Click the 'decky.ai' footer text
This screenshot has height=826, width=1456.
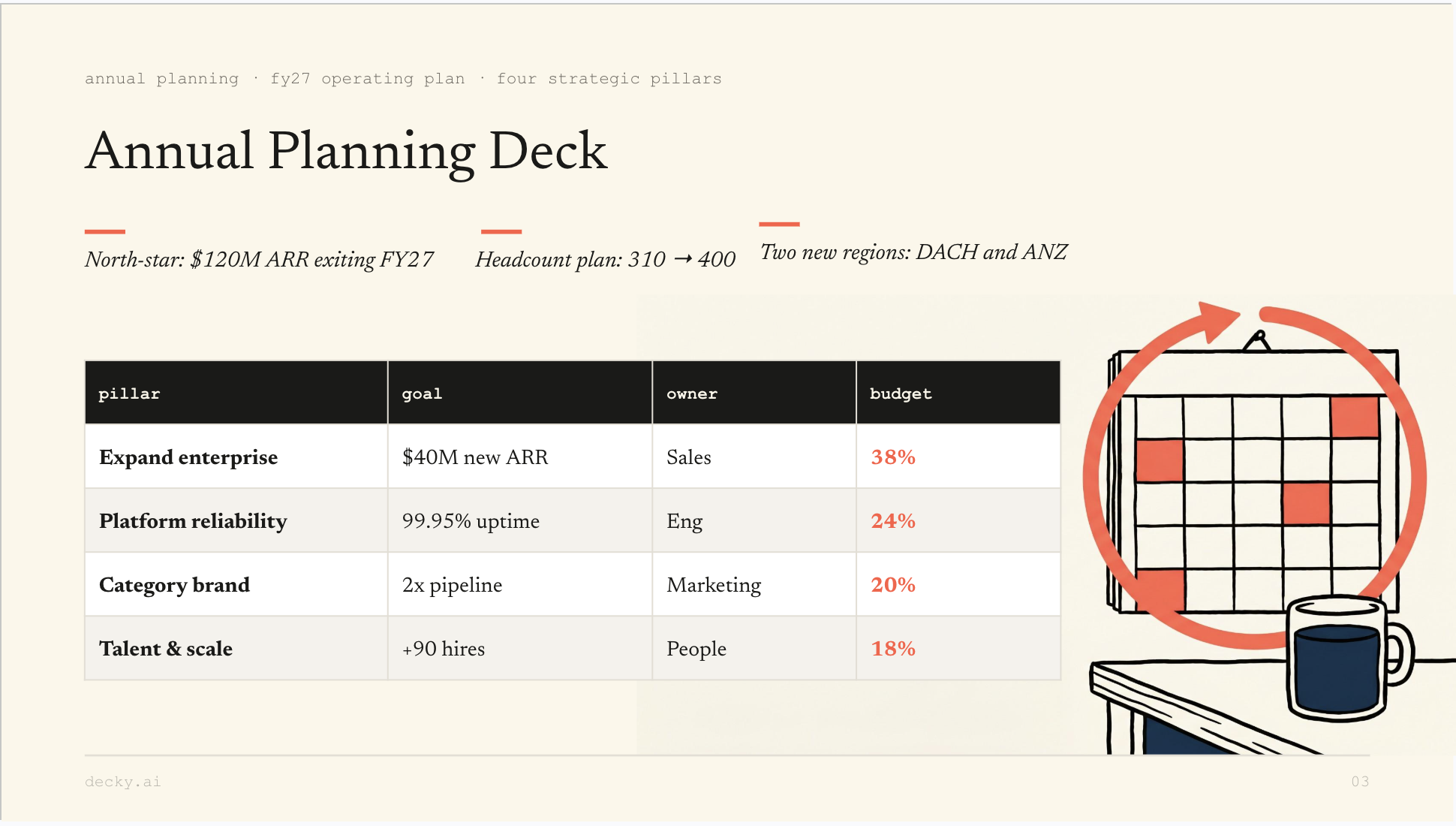122,782
